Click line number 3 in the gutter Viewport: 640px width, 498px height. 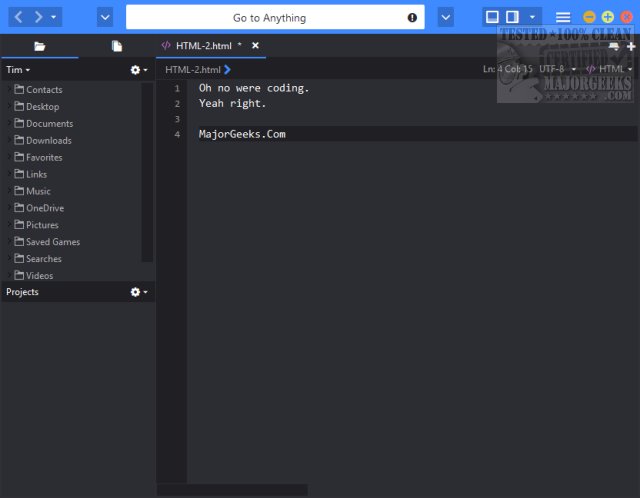coord(177,119)
